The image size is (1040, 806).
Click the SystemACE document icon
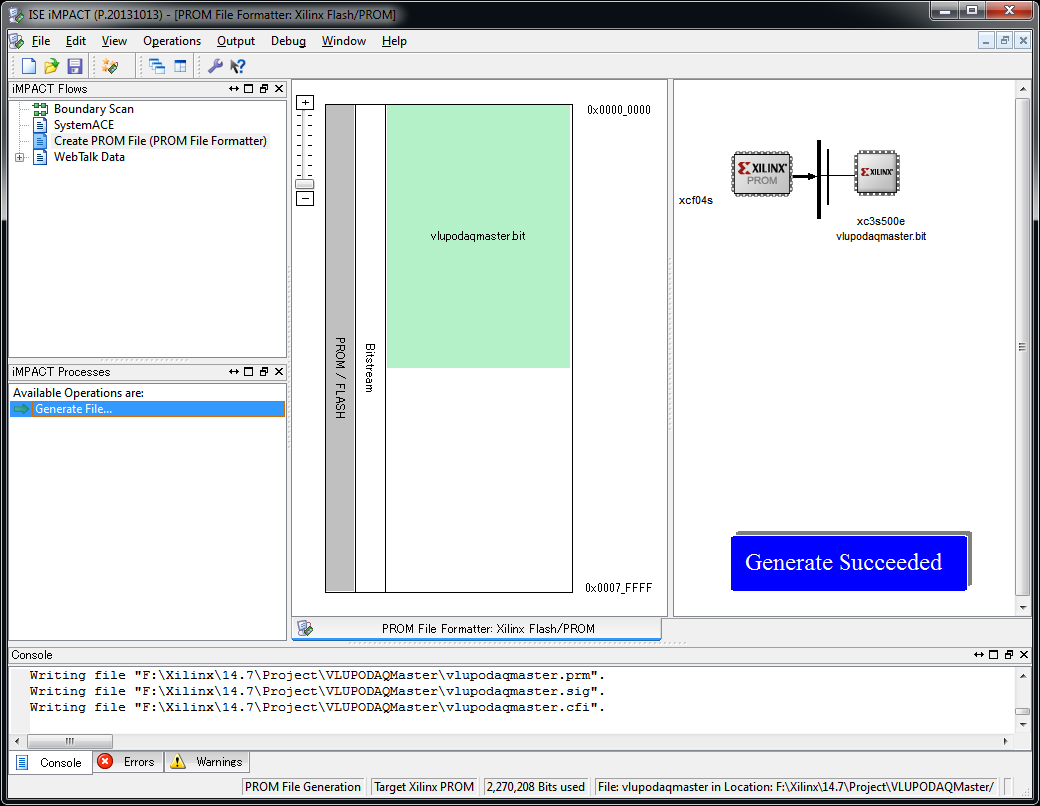(40, 125)
